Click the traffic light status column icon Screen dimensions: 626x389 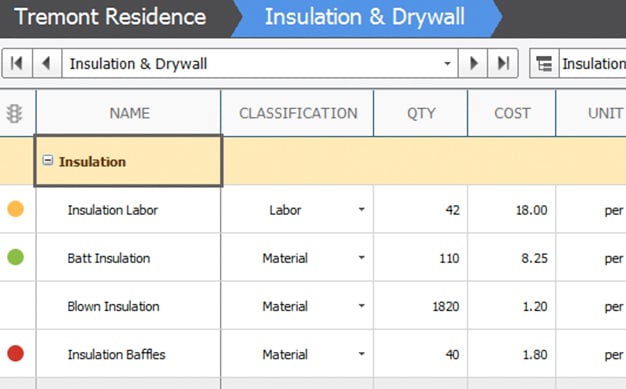(x=14, y=113)
